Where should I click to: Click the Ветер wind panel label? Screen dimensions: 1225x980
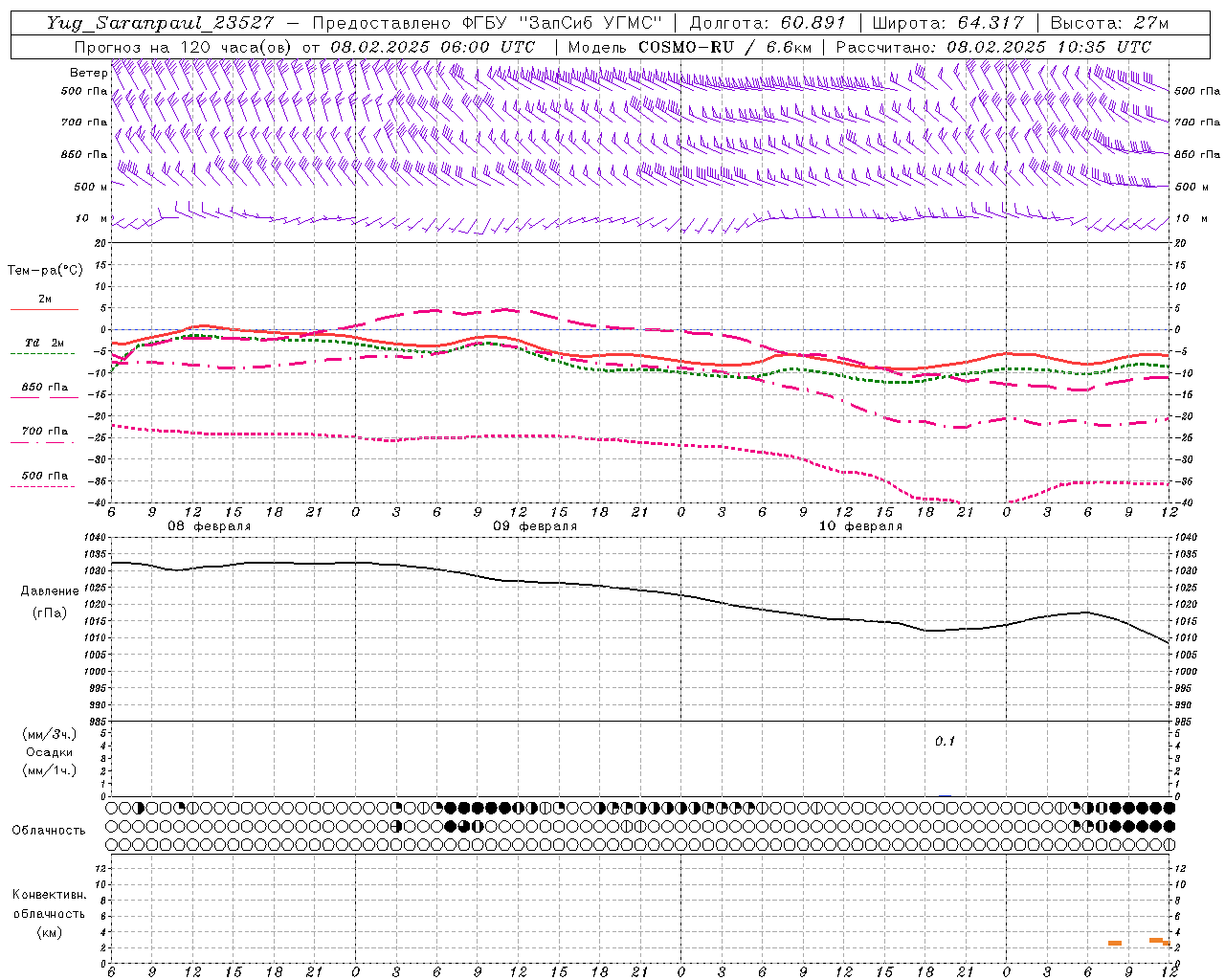pyautogui.click(x=88, y=73)
